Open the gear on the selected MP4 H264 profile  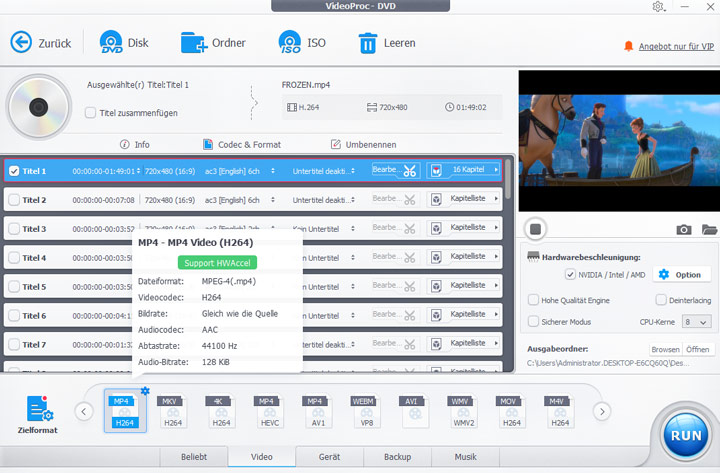pyautogui.click(x=145, y=391)
